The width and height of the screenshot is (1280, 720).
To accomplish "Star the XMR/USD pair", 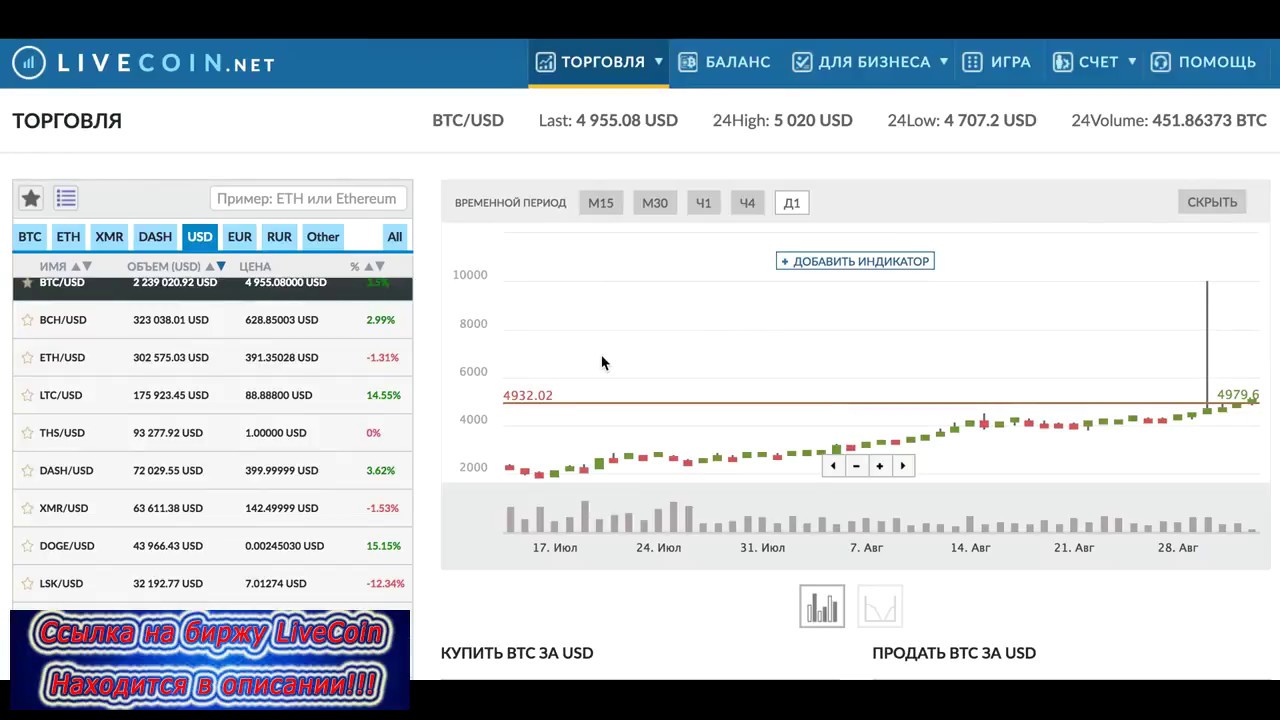I will point(27,508).
